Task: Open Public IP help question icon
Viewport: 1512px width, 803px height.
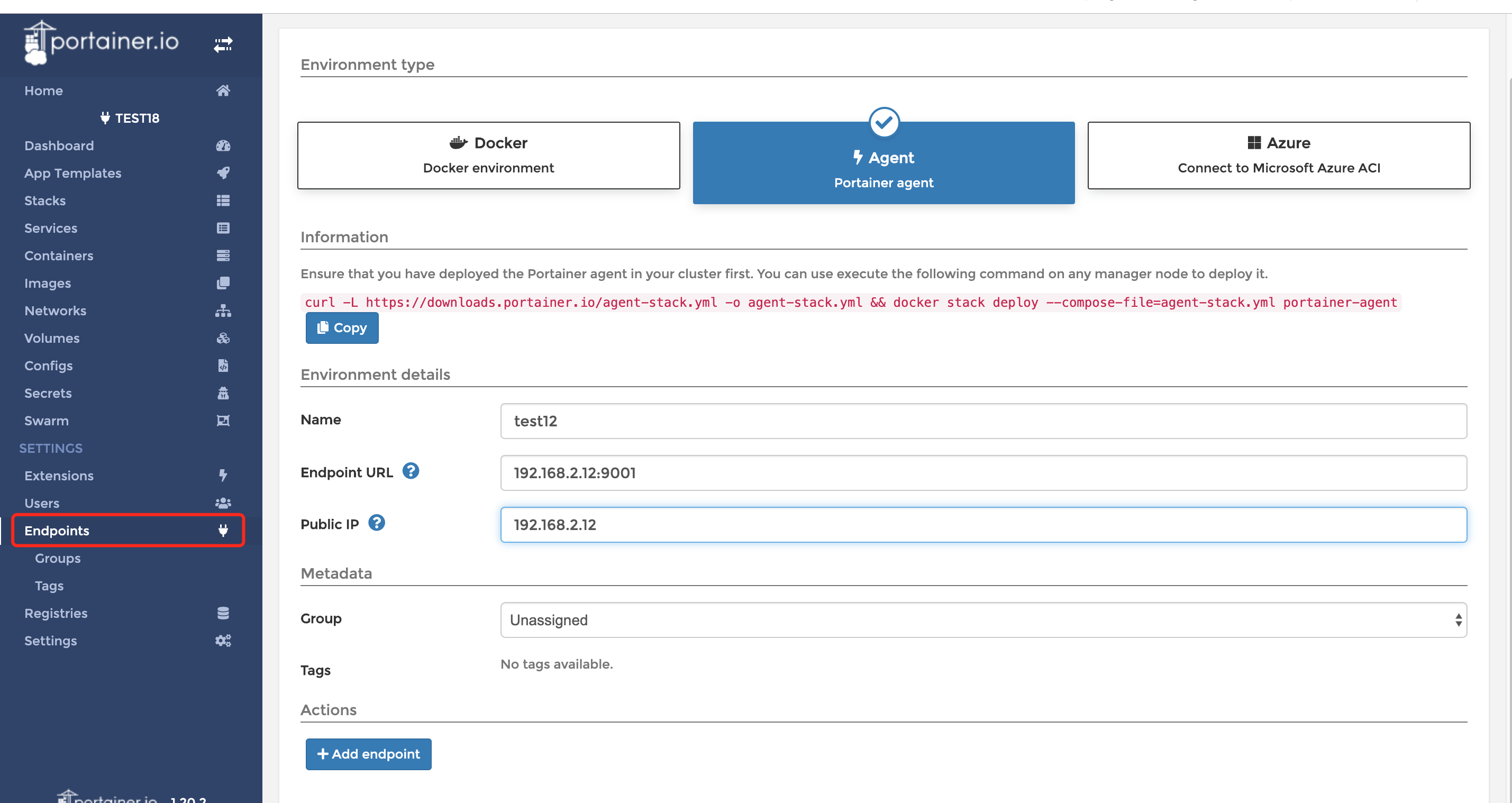Action: coord(376,523)
